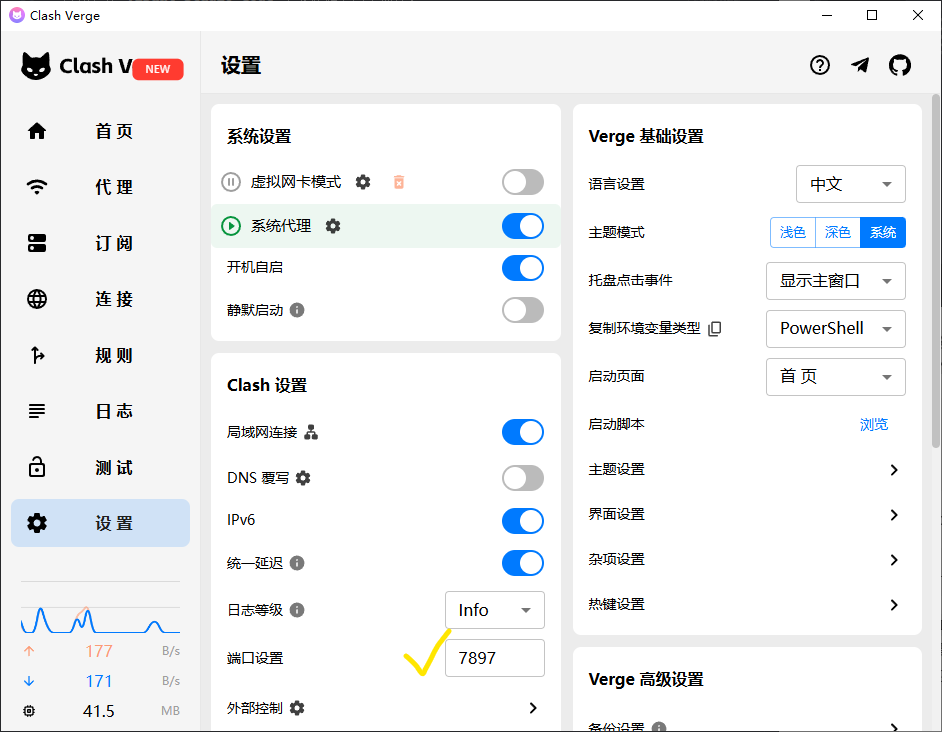This screenshot has width=942, height=732.
Task: Open the 语言设置 dropdown showing 中文
Action: [850, 184]
